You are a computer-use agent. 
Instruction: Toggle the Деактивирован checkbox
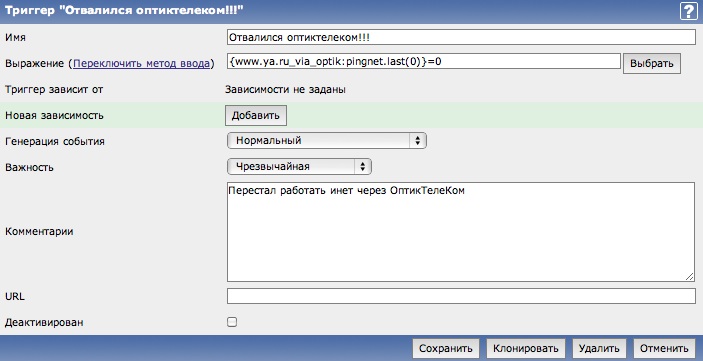[232, 322]
